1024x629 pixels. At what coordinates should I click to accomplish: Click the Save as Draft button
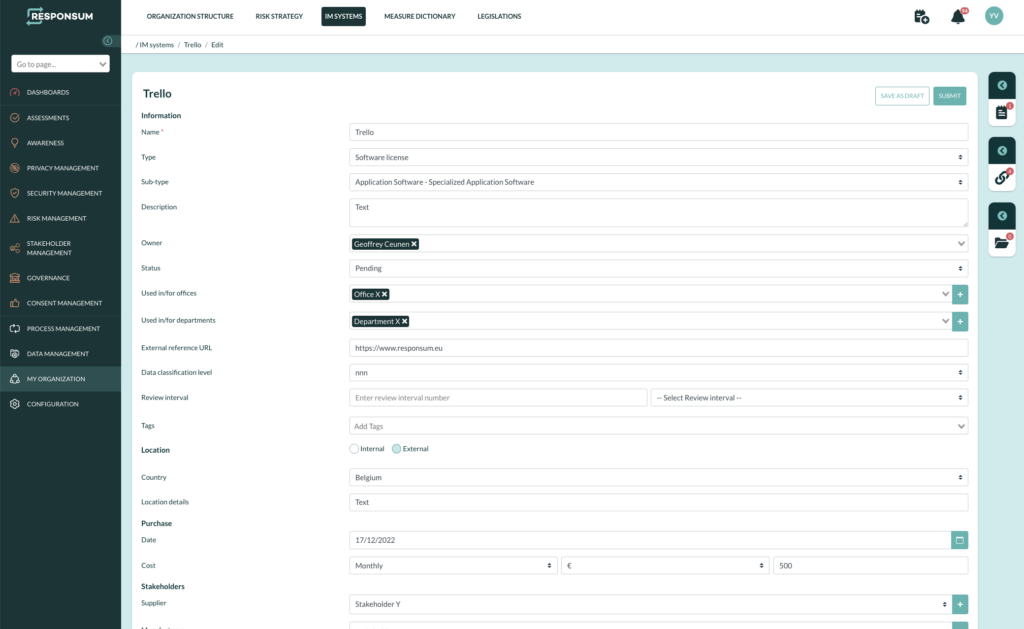[x=902, y=96]
